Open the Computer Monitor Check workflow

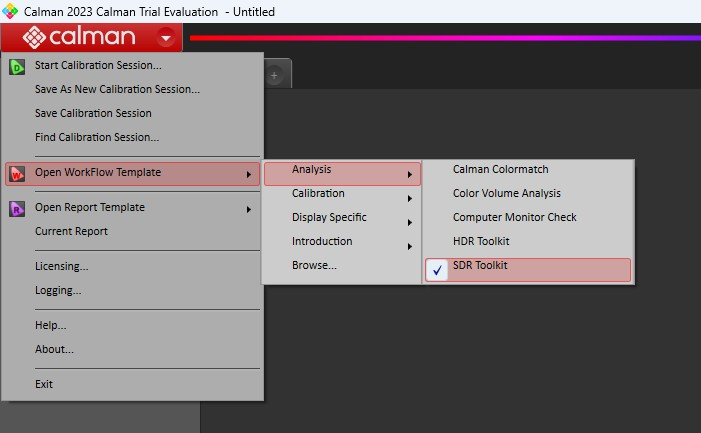coord(515,218)
